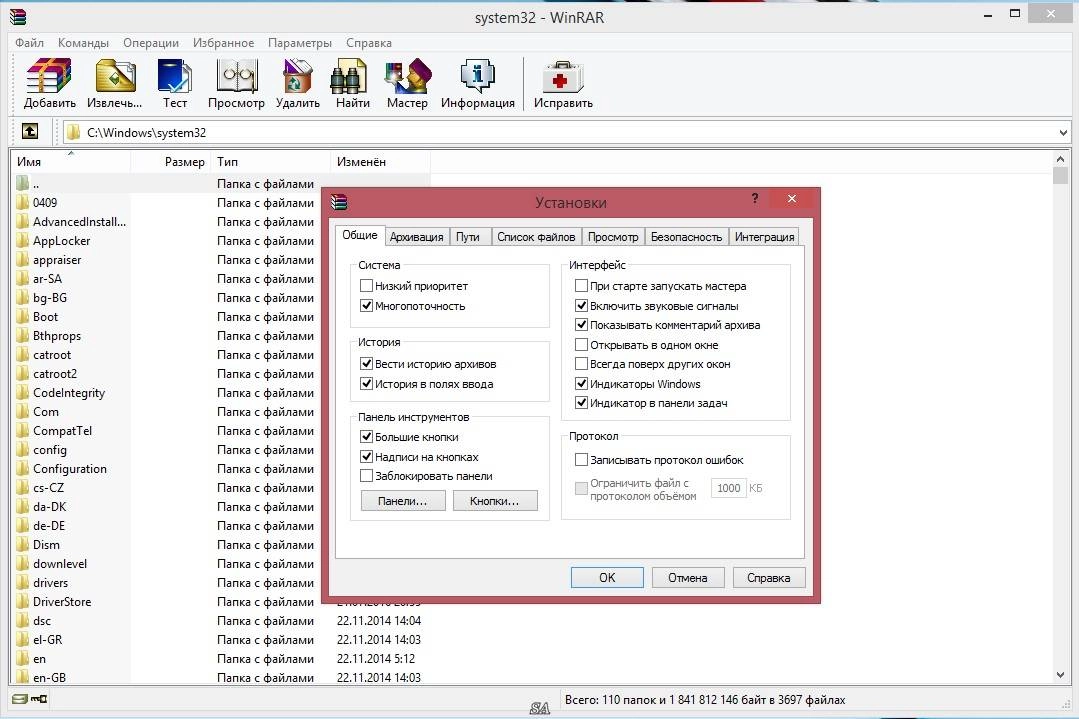Toggle the История в полях ввода checkbox
Viewport: 1079px width, 719px height.
[x=366, y=383]
